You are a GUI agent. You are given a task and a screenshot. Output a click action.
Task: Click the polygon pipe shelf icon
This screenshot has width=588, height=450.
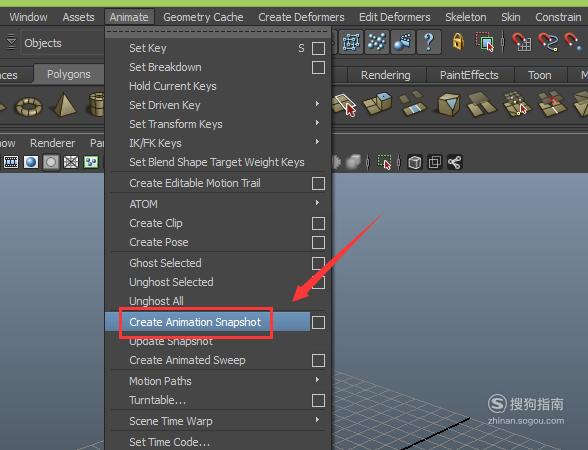pos(96,105)
